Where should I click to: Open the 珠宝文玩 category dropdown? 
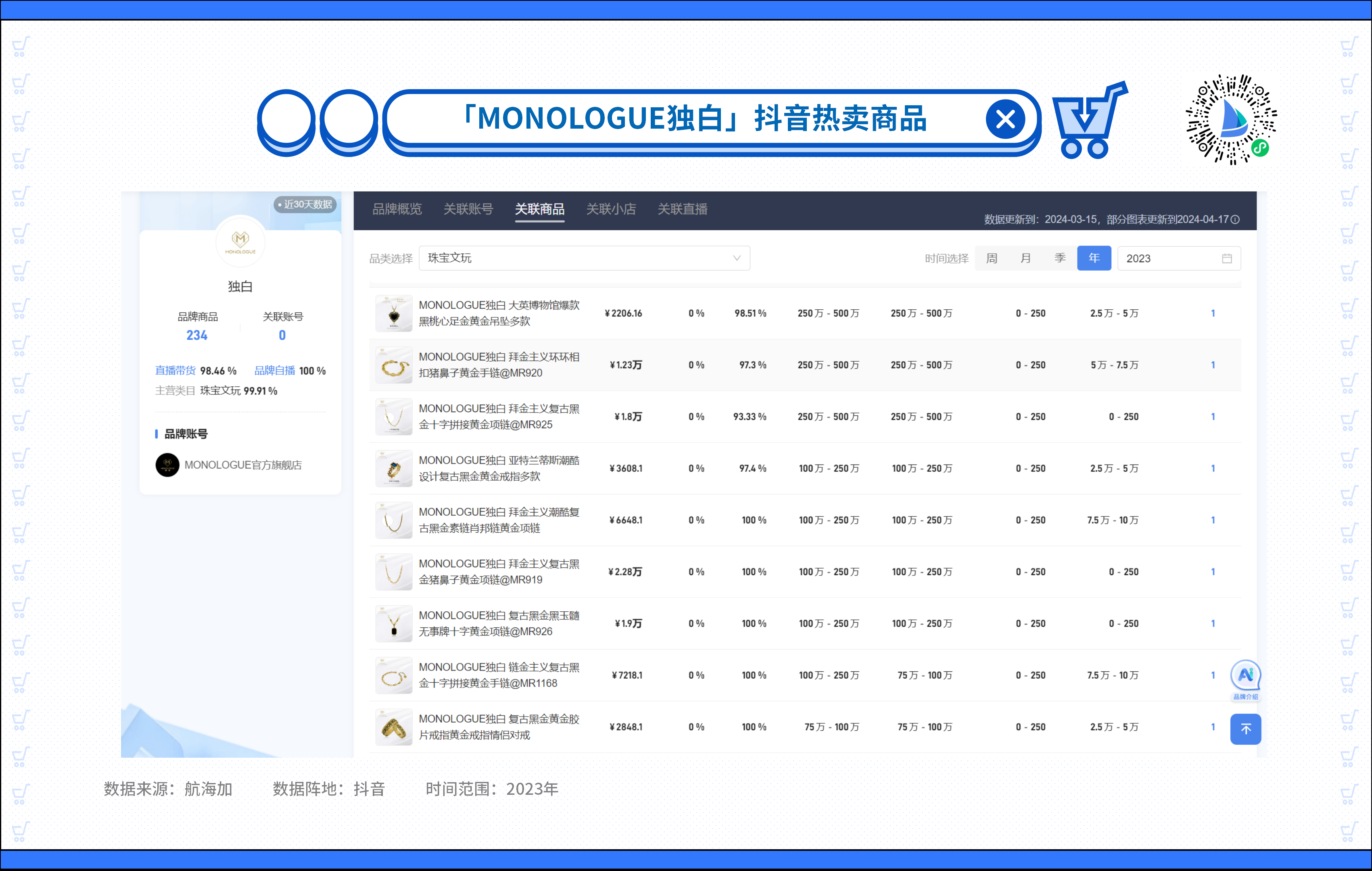(584, 258)
